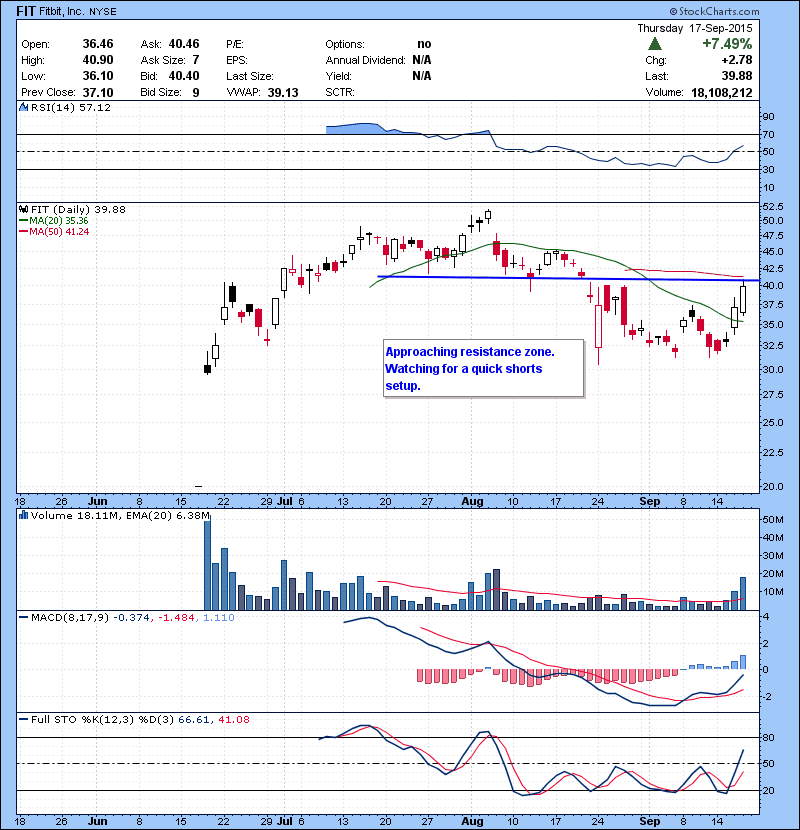Click the Sep label on price axis
Viewport: 800px width, 830px height.
tap(650, 501)
